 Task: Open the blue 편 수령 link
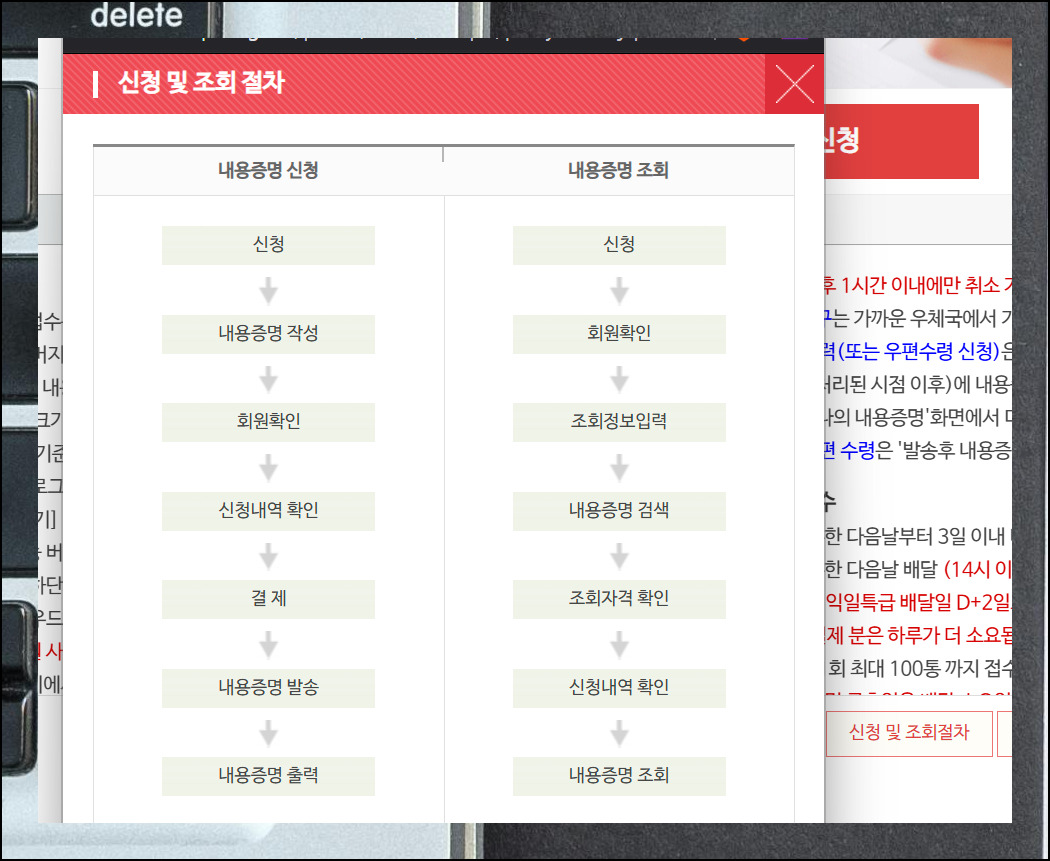tap(850, 451)
